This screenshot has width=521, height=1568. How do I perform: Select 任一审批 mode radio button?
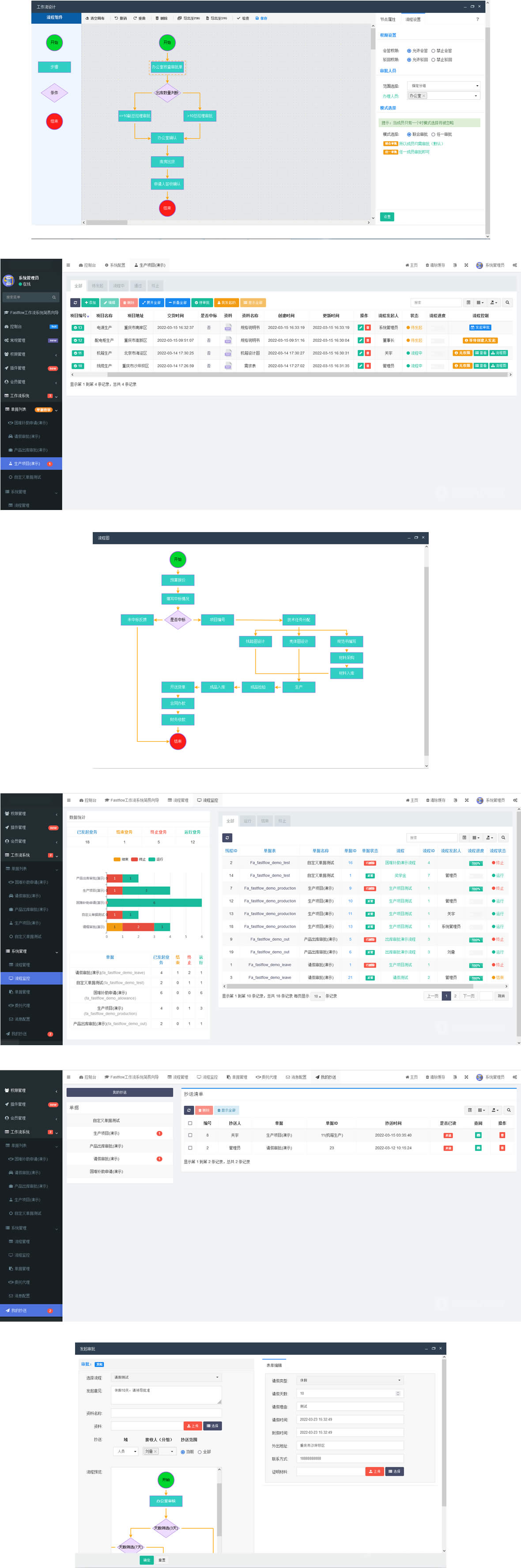tap(433, 135)
